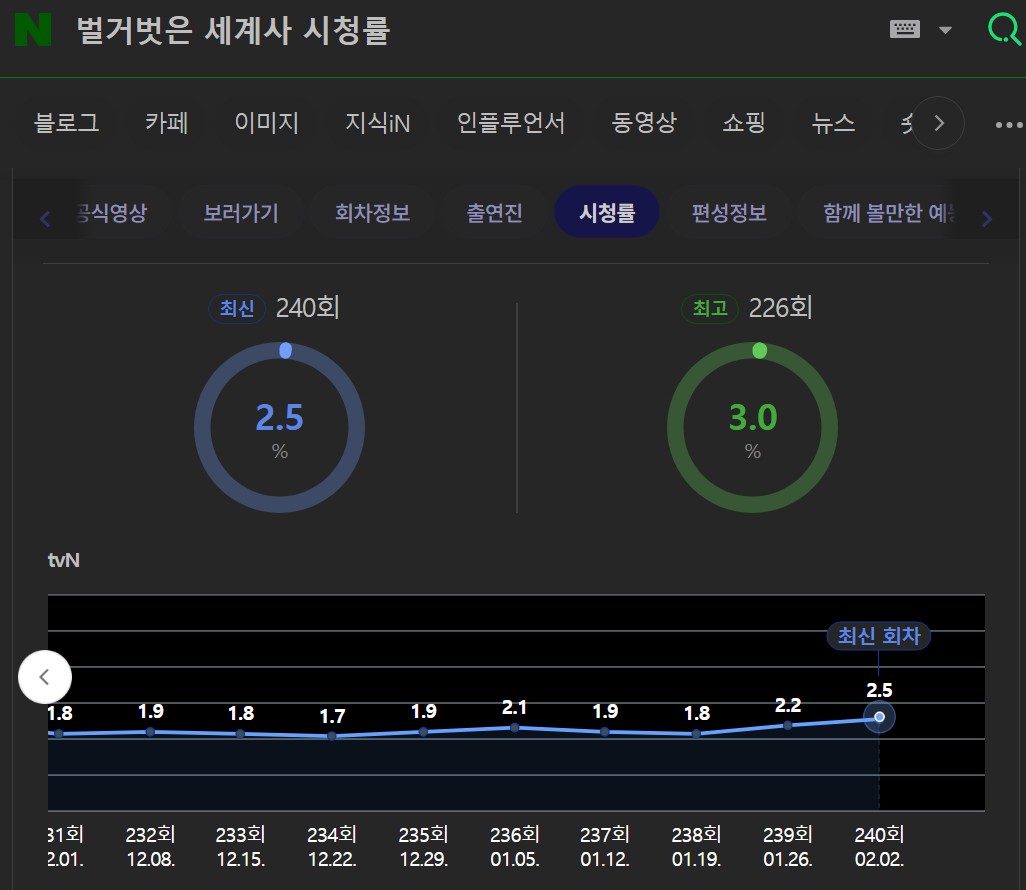
Task: Click the green search magnifier icon
Action: (1003, 29)
